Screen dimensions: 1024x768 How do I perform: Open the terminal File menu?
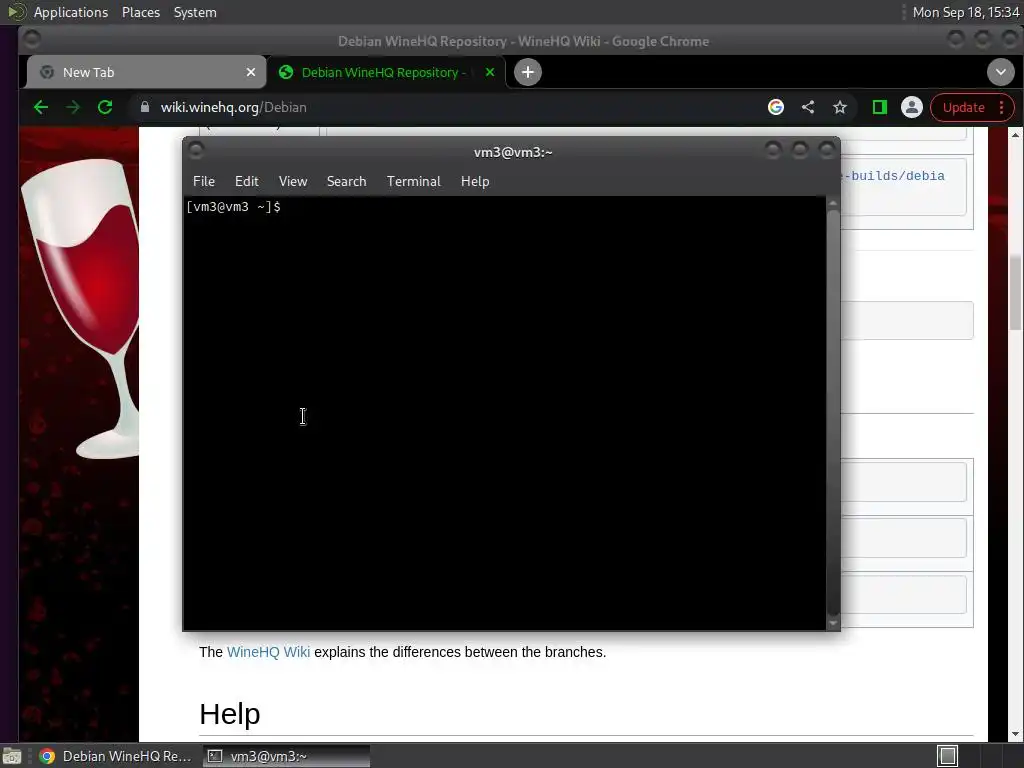coord(204,182)
